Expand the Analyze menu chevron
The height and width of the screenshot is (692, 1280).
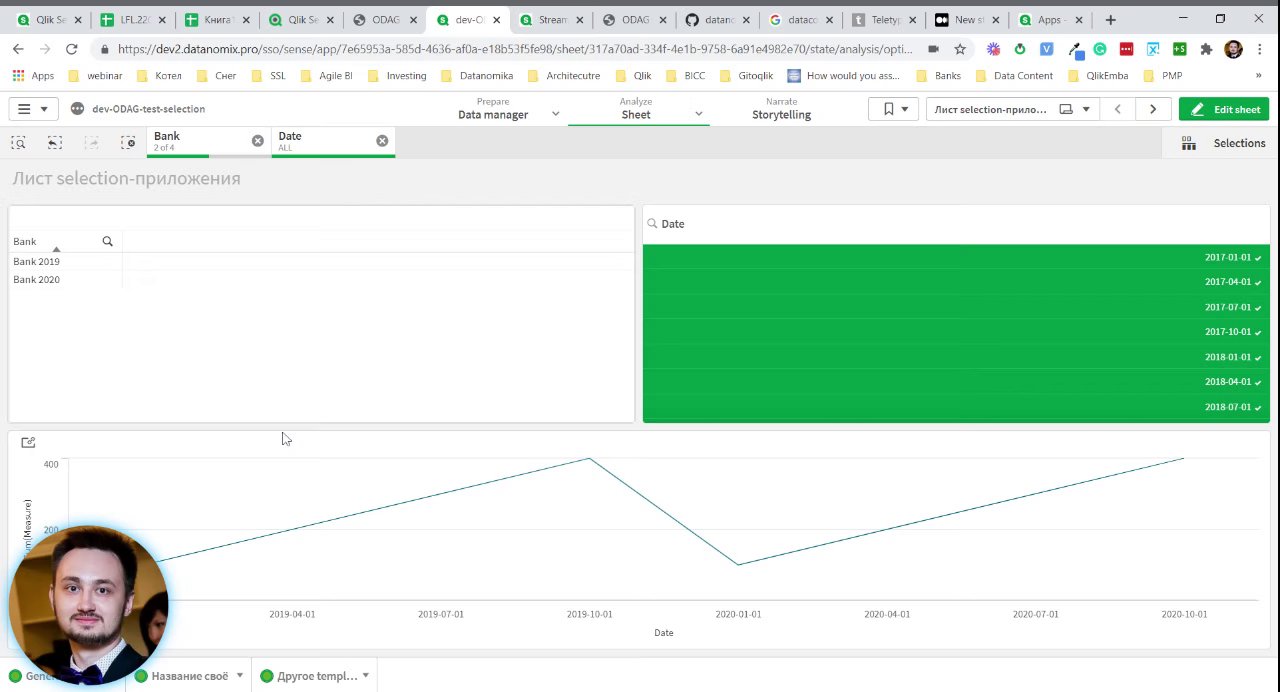[699, 114]
